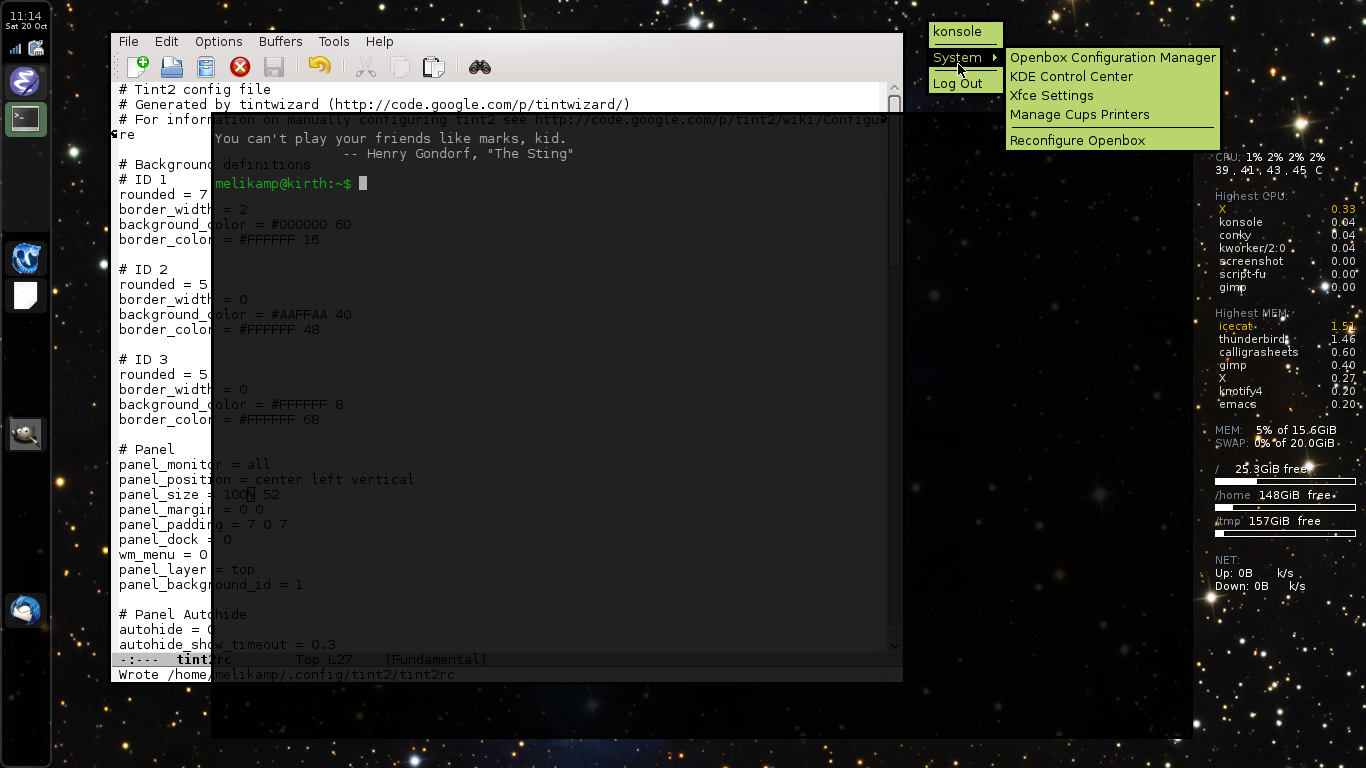Click the "Wrote /home/melikamp" minibuffer message
This screenshot has height=768, width=1366.
point(286,675)
